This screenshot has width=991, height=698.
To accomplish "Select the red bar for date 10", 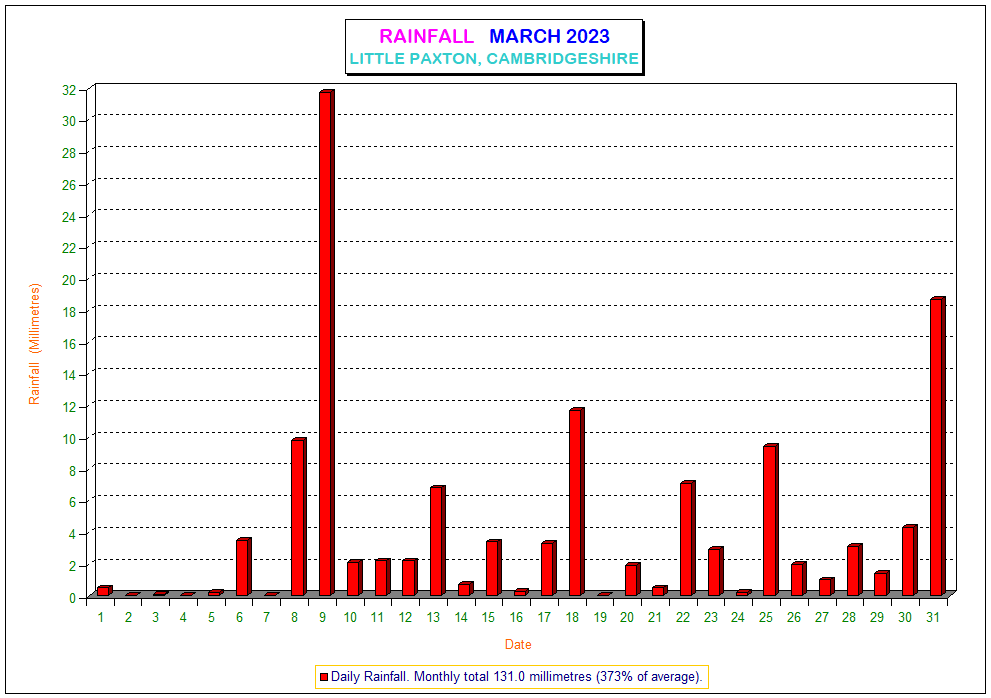I will click(354, 578).
